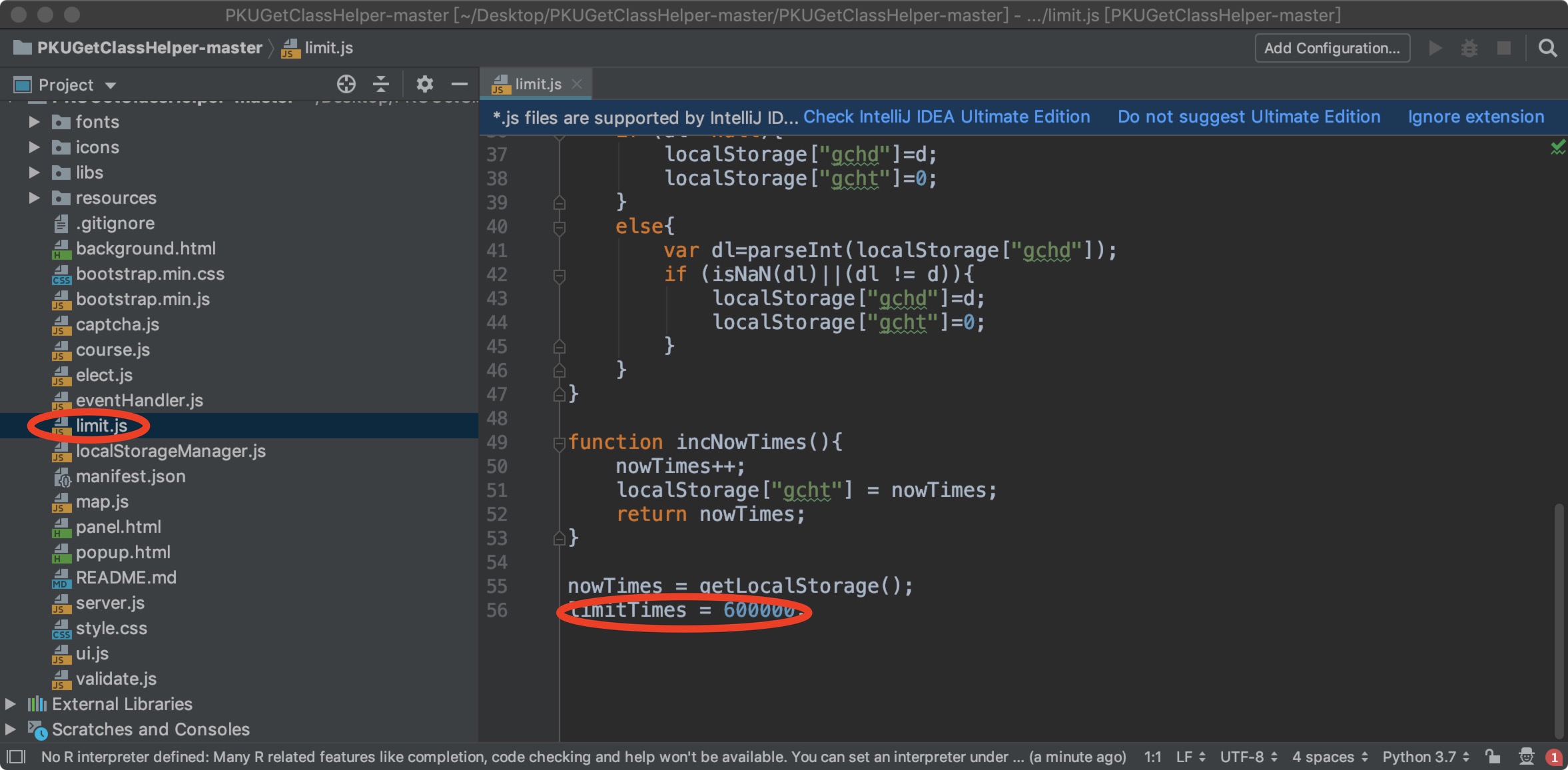The image size is (1568, 770).
Task: Click the locate/scroll-from-source target icon
Action: [x=346, y=84]
